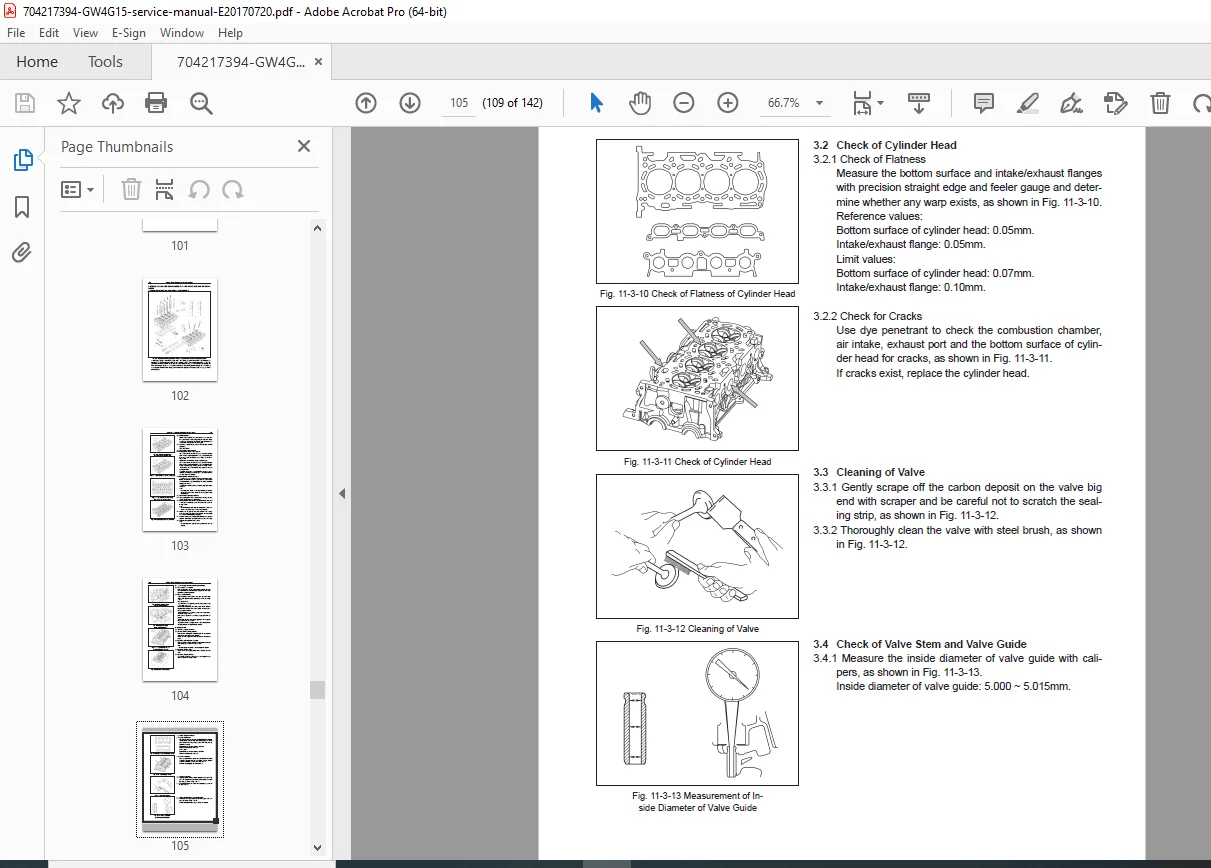The width and height of the screenshot is (1211, 868).
Task: Go to the next page arrow
Action: [410, 103]
